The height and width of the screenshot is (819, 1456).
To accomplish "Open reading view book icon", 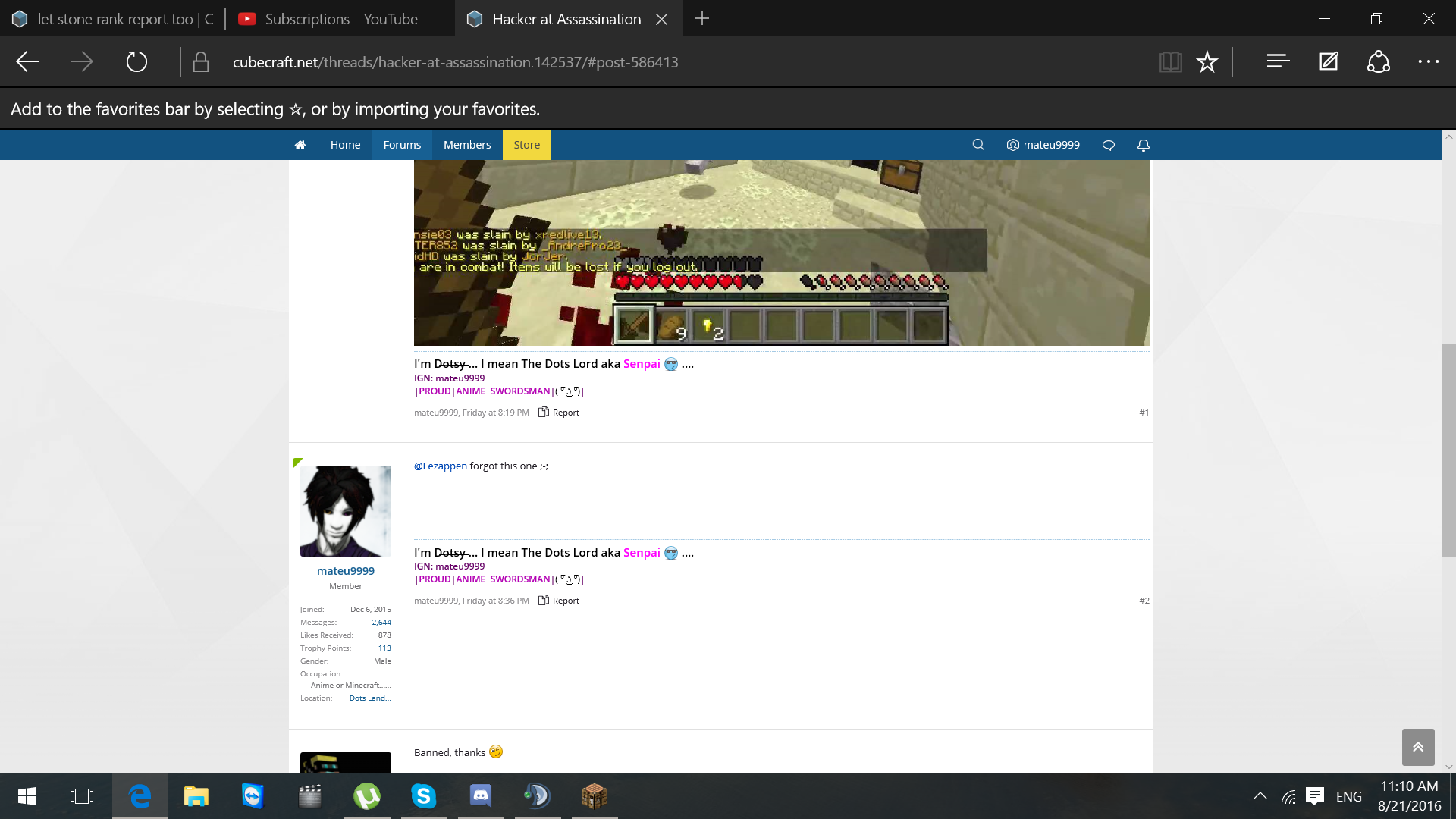I will [x=1170, y=62].
